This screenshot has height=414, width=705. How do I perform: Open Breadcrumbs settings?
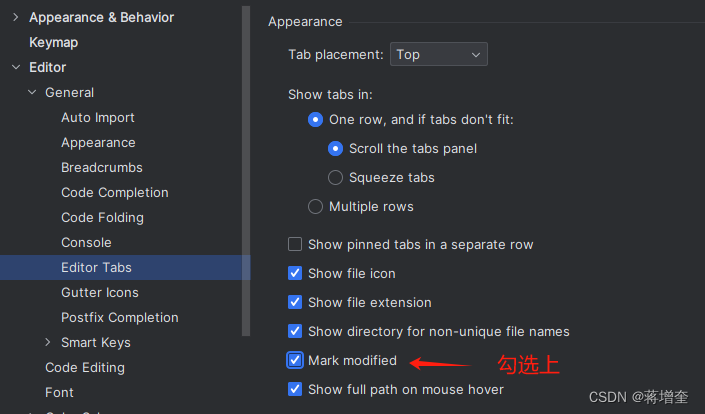[x=102, y=168]
